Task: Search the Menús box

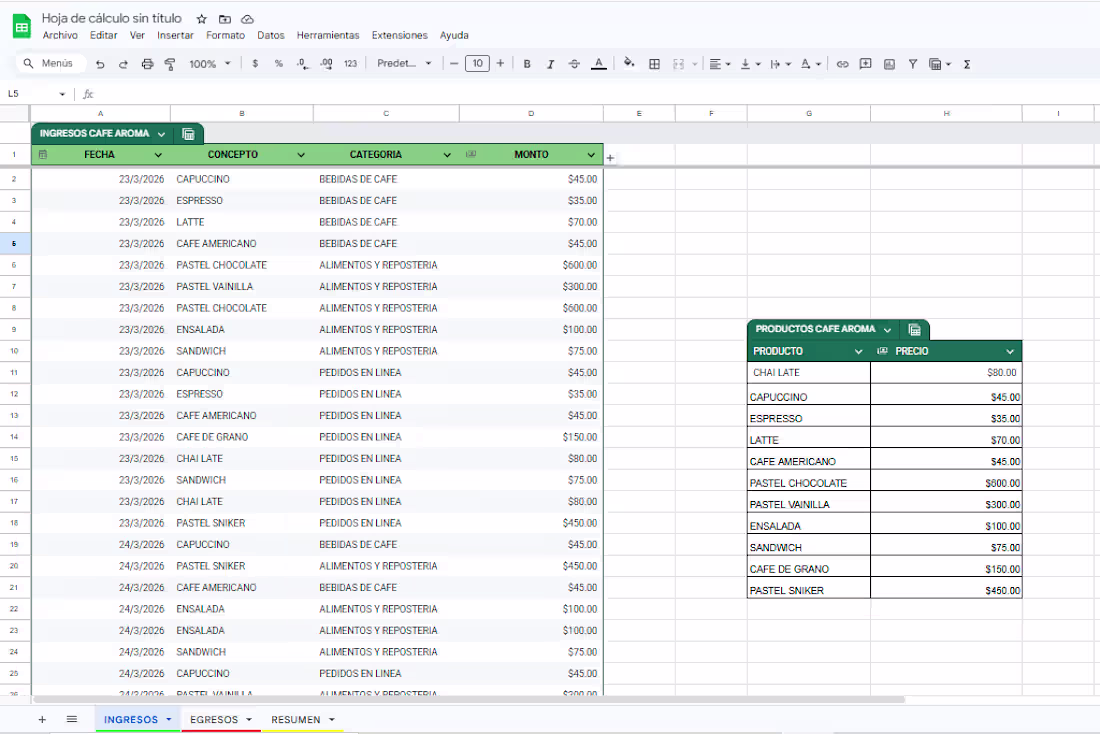Action: click(51, 64)
